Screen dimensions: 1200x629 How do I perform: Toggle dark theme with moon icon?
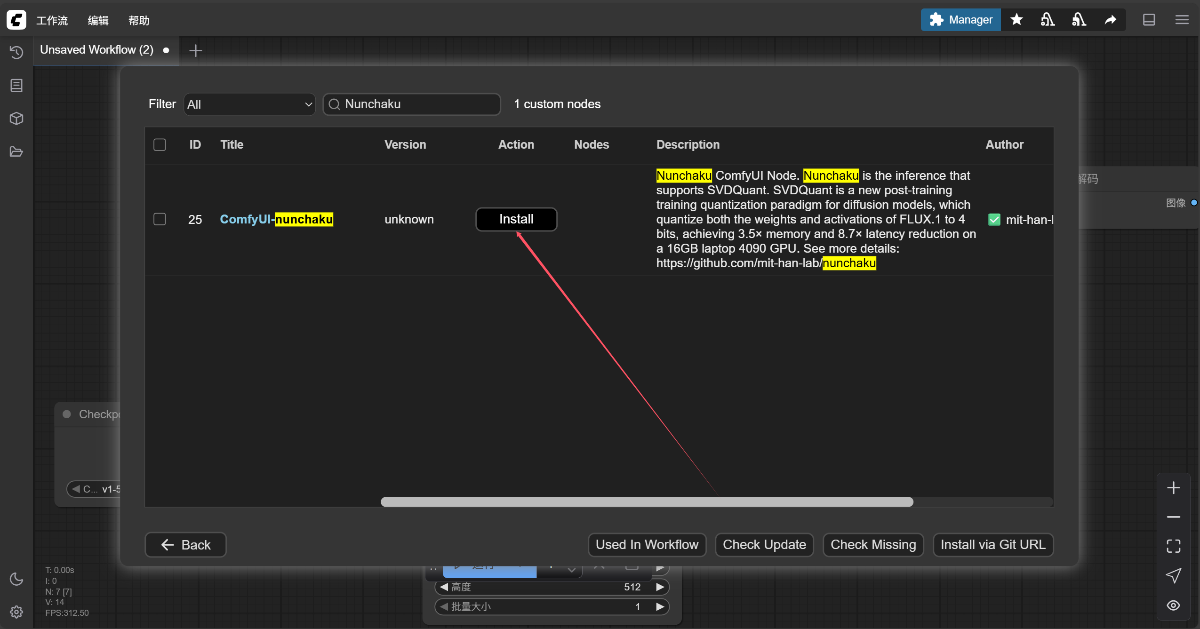(16, 579)
